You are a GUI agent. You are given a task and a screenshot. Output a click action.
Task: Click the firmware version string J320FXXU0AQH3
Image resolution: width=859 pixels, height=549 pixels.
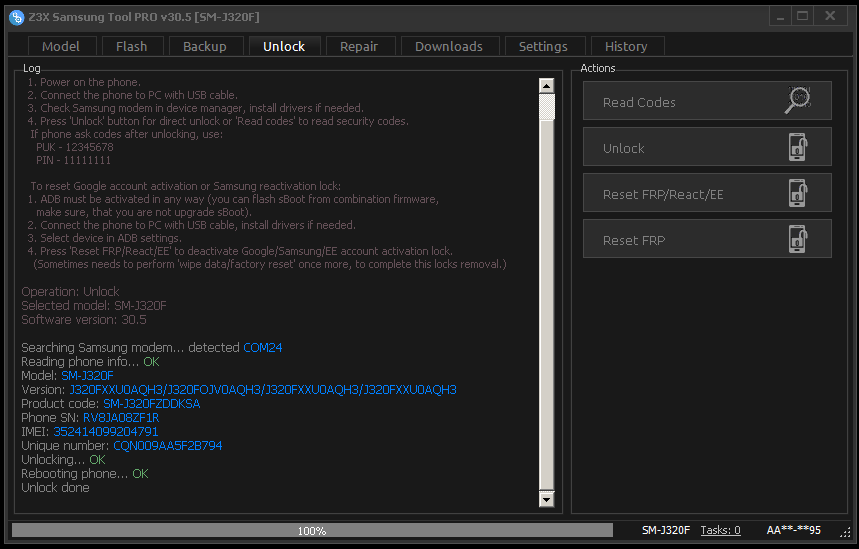click(x=263, y=390)
